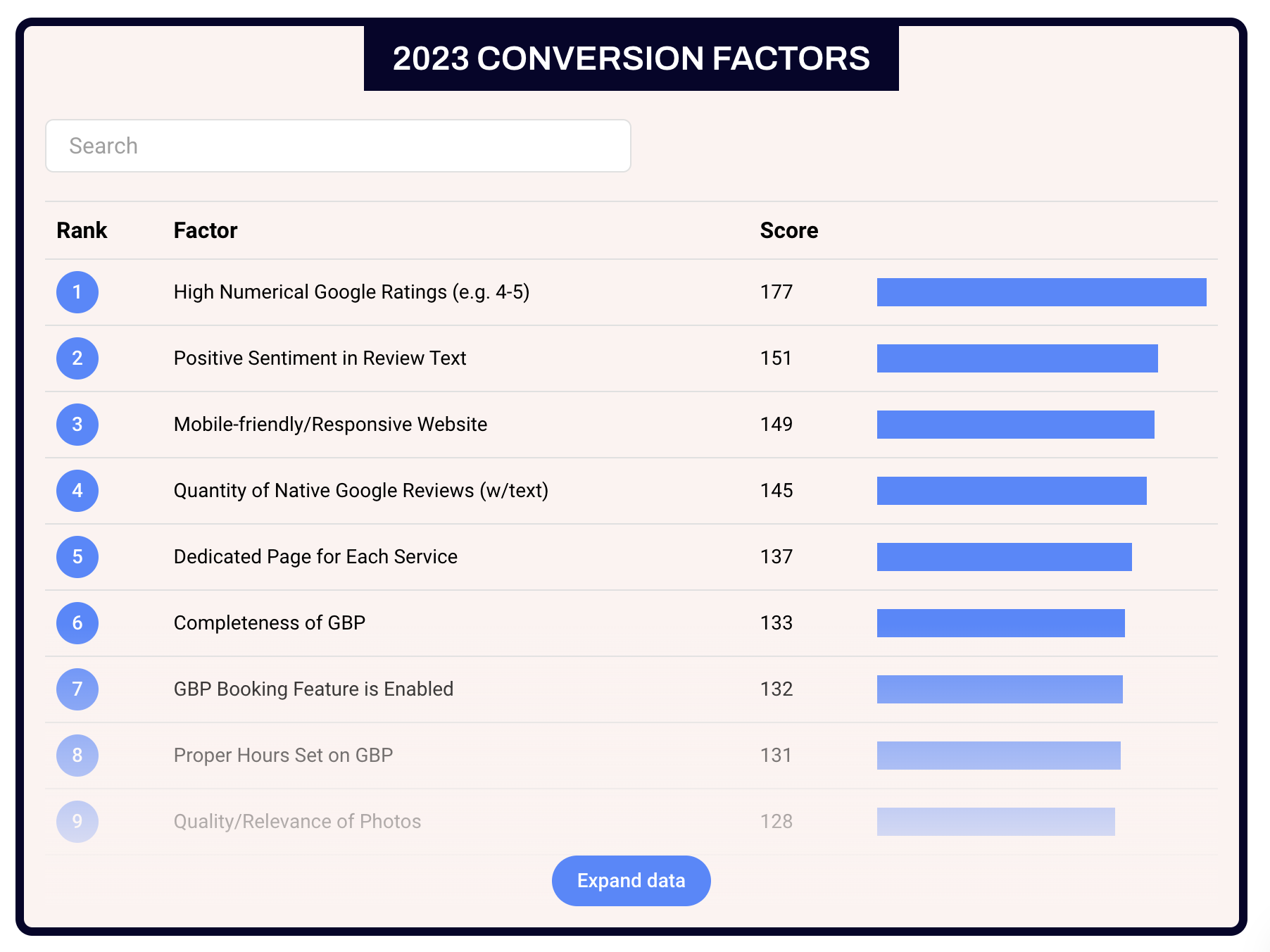Select Positive Sentiment in Review Text factor

point(320,358)
